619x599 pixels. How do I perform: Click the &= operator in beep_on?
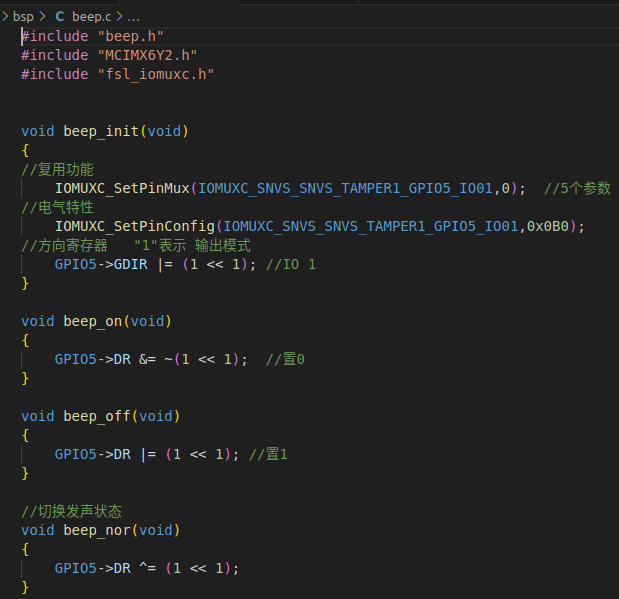click(x=148, y=359)
